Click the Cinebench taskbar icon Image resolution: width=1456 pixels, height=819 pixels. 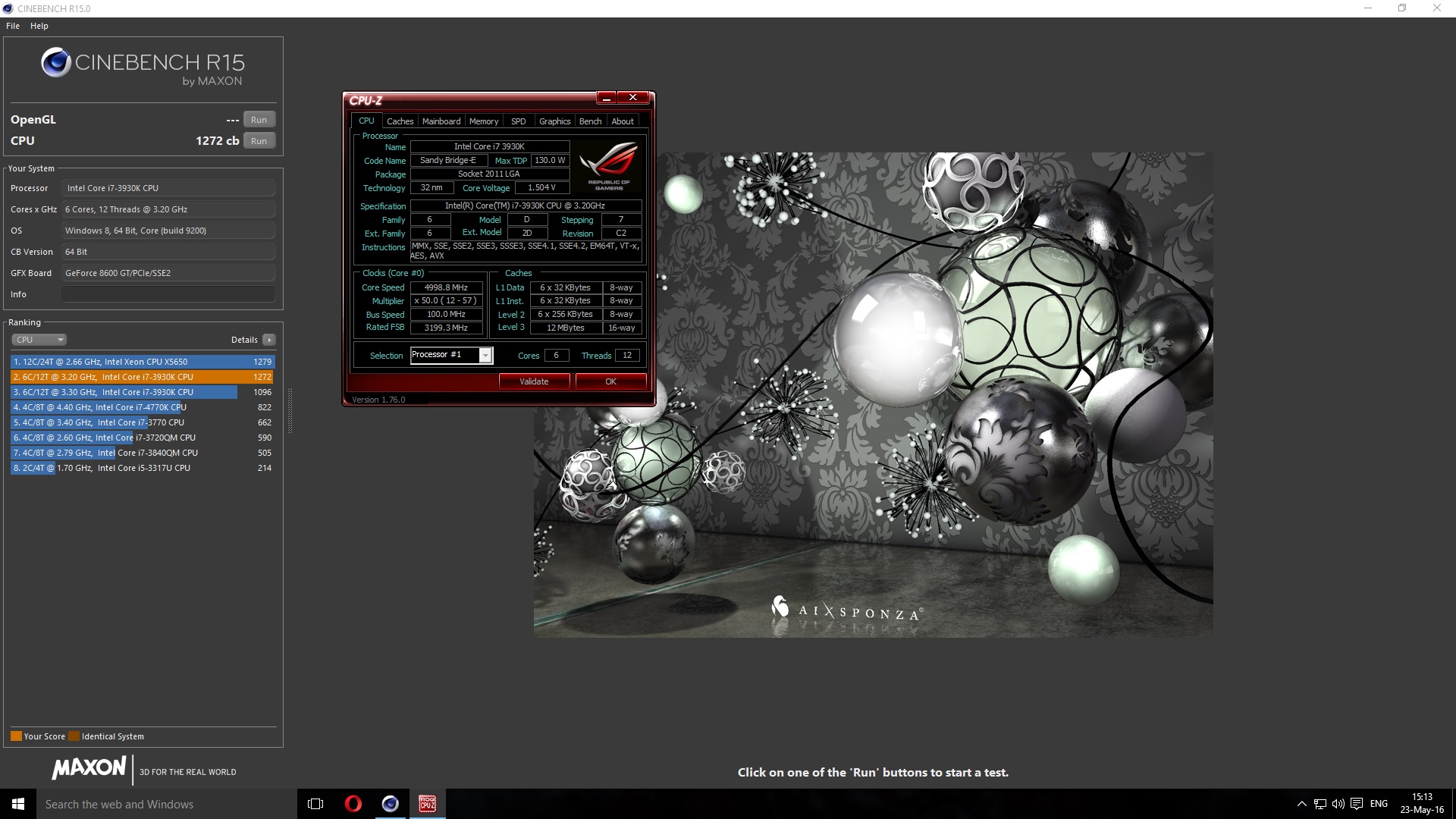pos(390,804)
